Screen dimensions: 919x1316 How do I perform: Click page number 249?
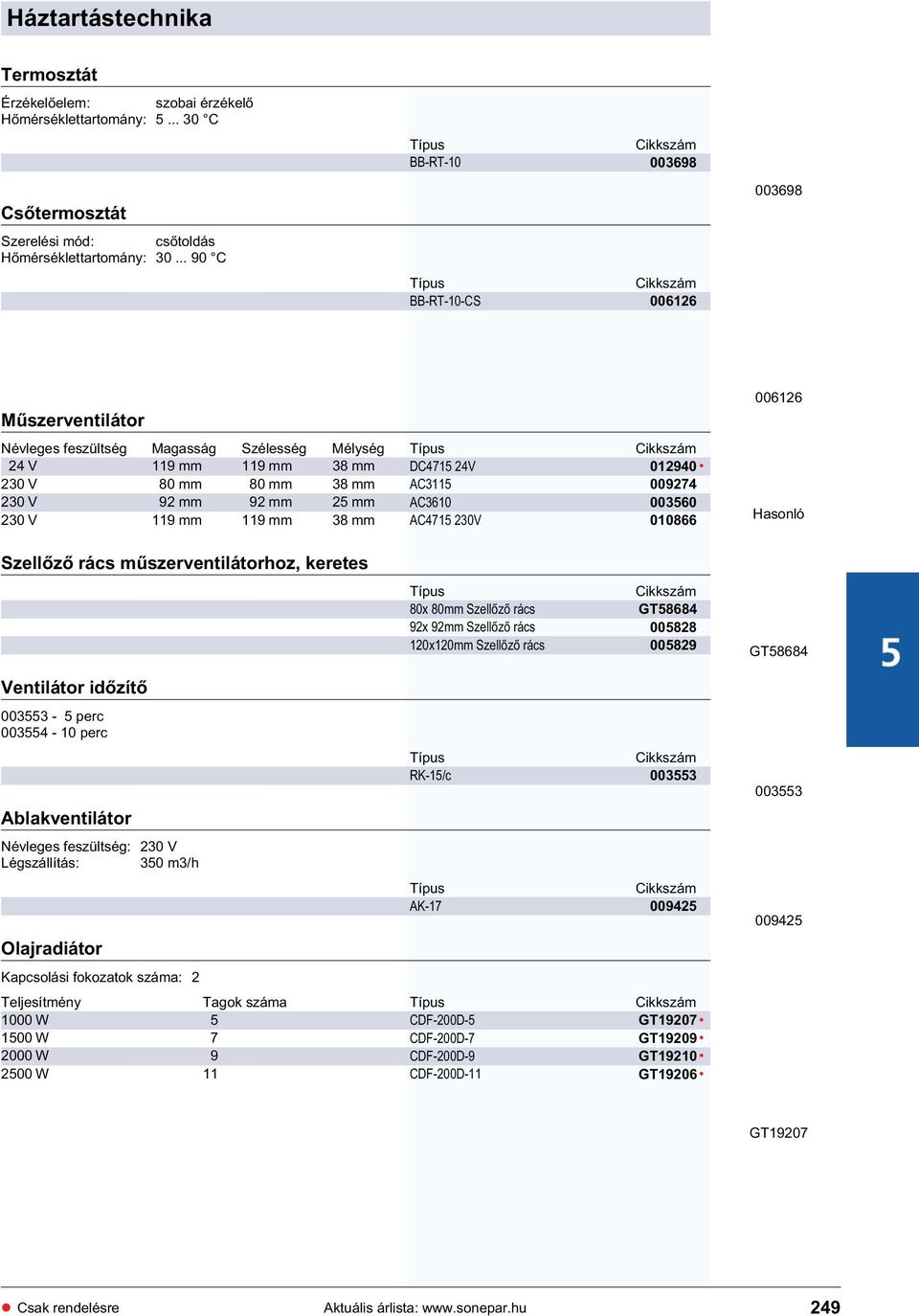coord(825,1307)
